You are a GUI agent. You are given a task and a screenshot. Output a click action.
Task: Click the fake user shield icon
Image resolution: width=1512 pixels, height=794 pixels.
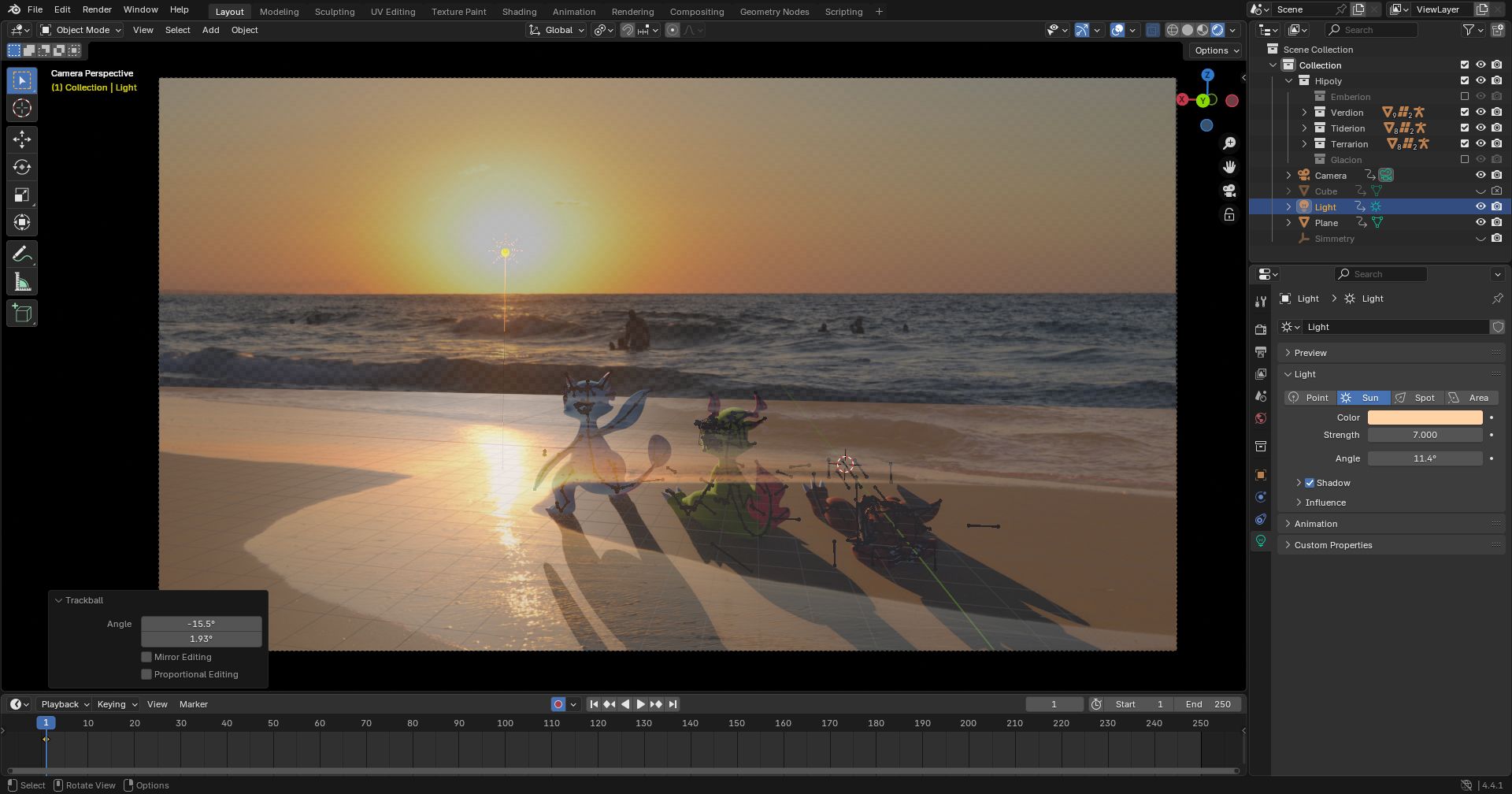(x=1497, y=327)
